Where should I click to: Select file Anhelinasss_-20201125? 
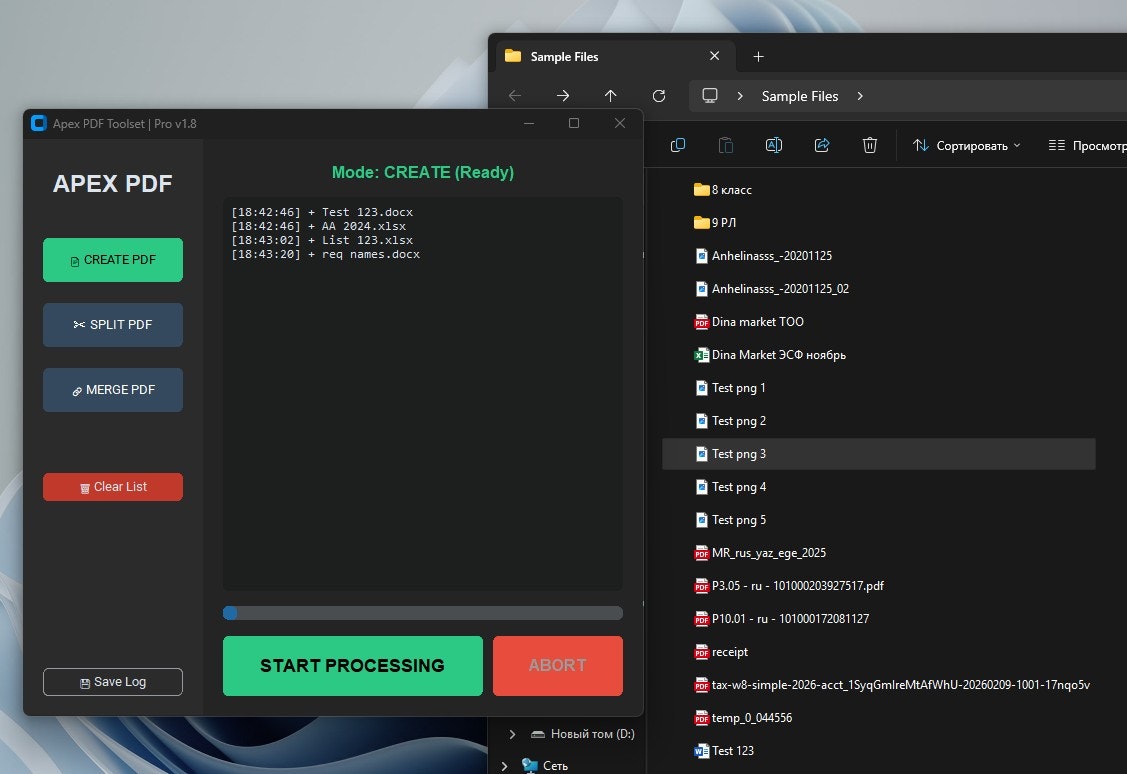pos(878,256)
